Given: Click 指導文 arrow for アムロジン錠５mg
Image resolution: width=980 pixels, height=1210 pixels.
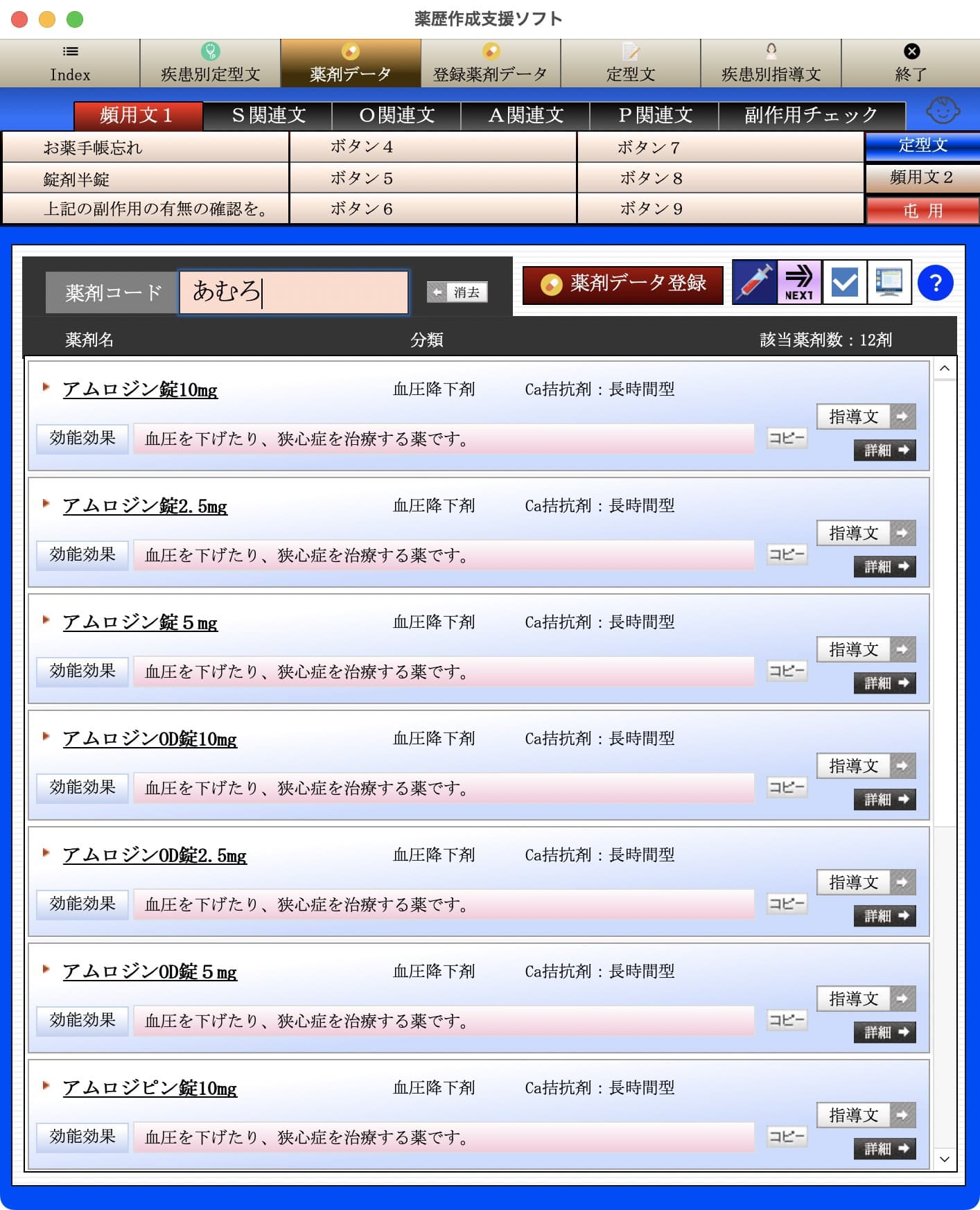Looking at the screenshot, I should (x=902, y=649).
